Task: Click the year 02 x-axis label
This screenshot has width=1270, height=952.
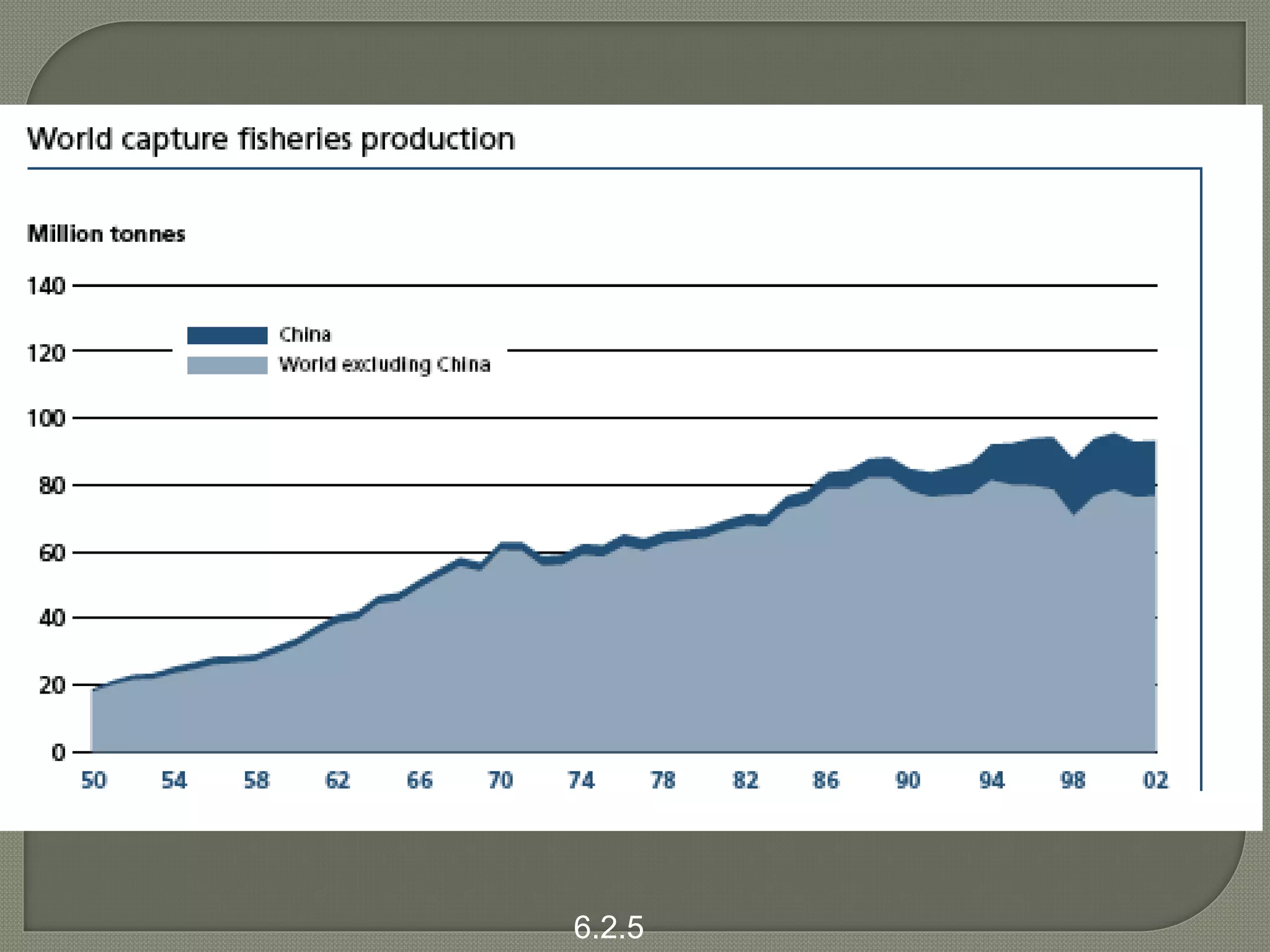Action: 1155,780
